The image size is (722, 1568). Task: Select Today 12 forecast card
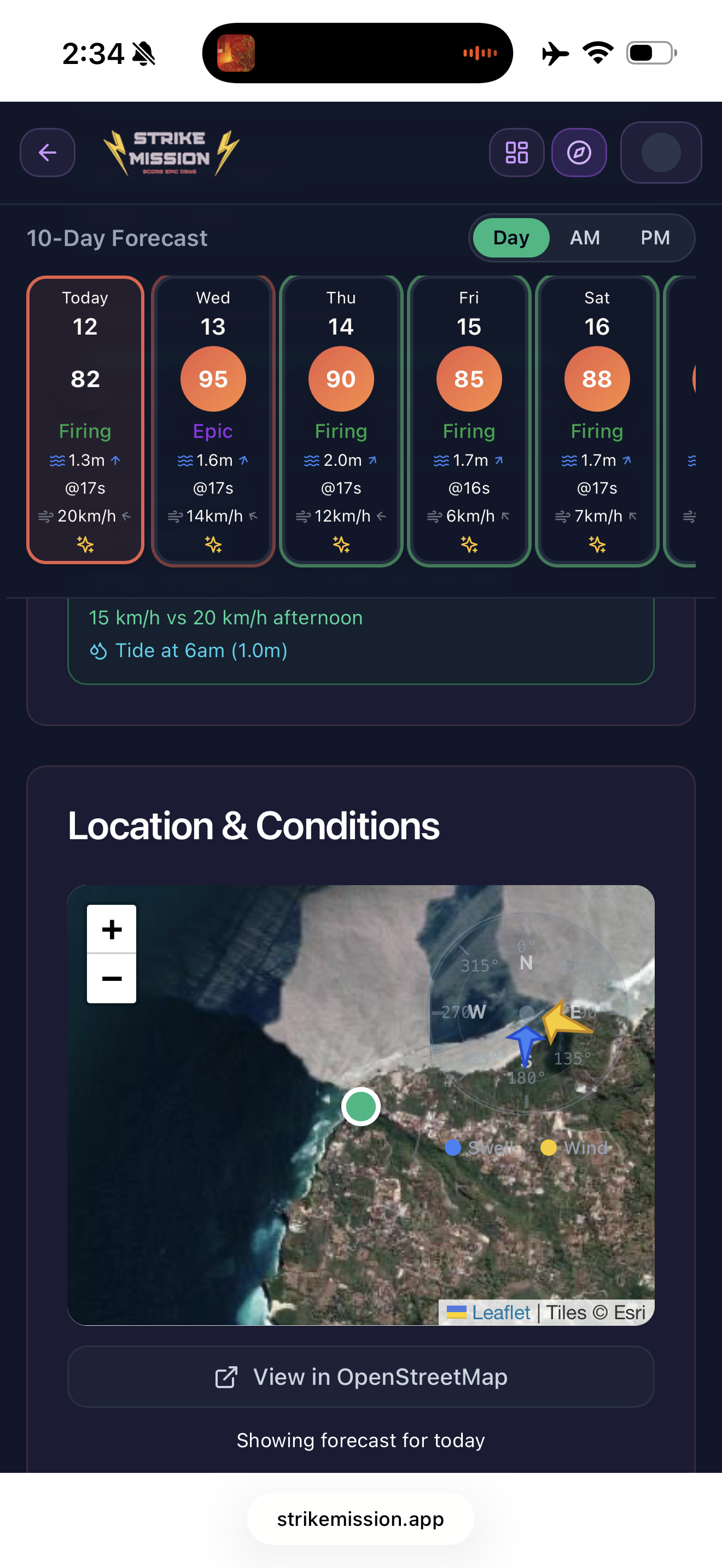click(85, 420)
